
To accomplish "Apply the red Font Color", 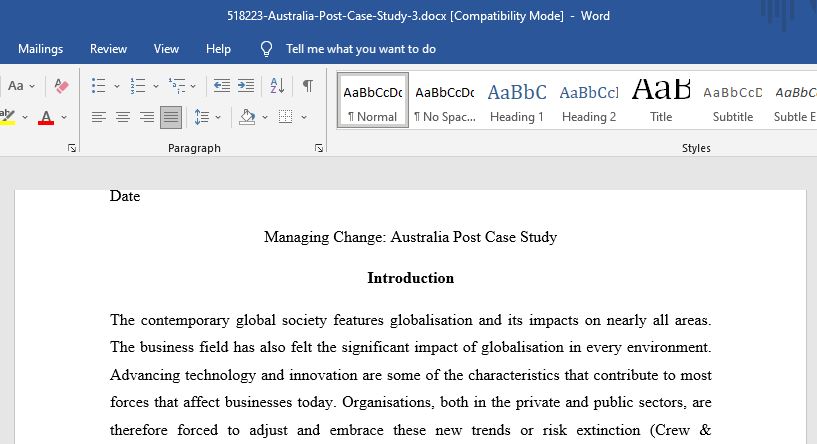I will [46, 117].
